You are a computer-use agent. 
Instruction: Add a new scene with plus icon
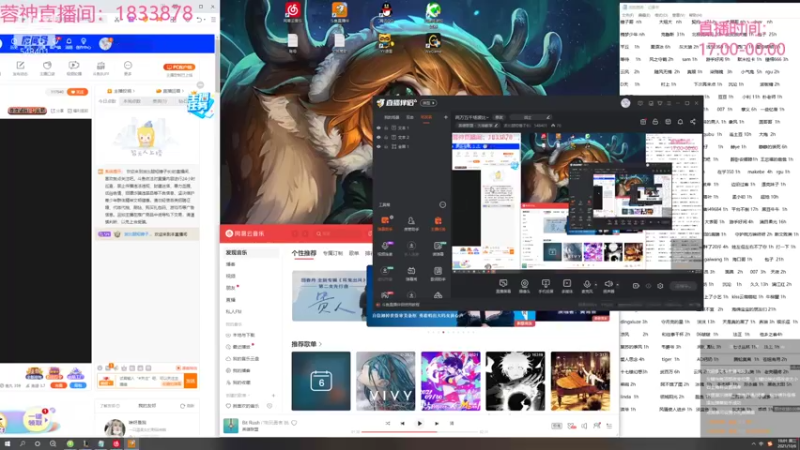pyautogui.click(x=446, y=117)
